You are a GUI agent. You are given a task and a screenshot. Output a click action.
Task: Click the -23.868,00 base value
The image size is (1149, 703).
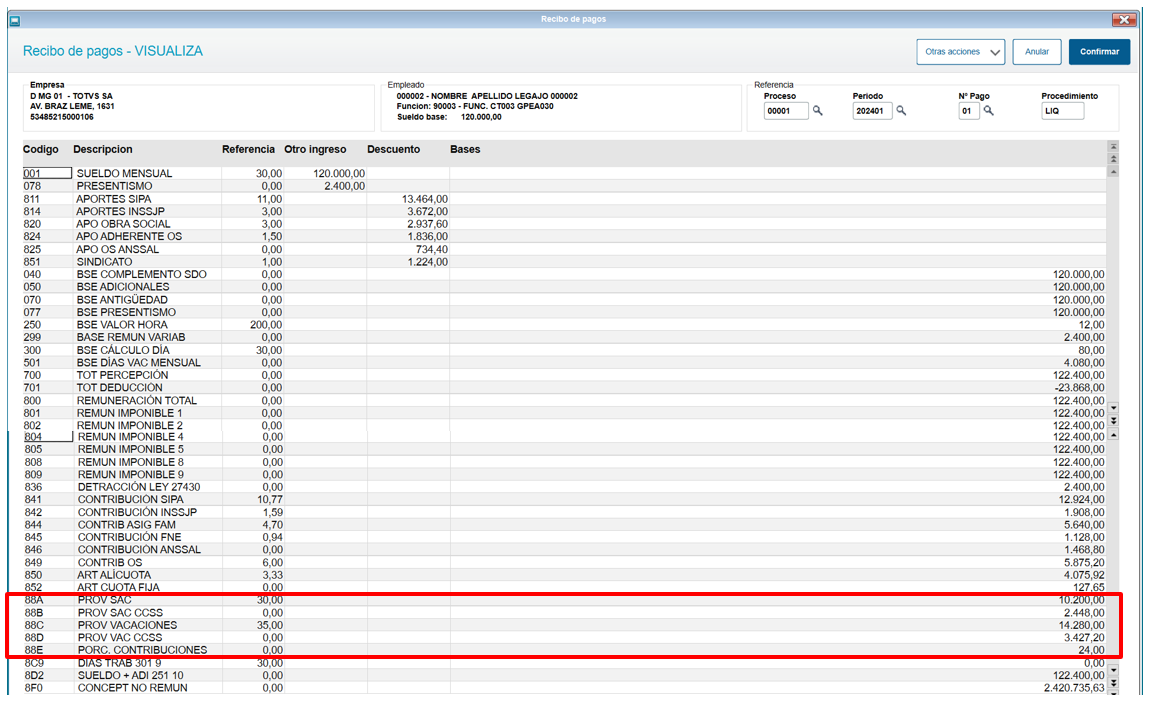[1079, 388]
